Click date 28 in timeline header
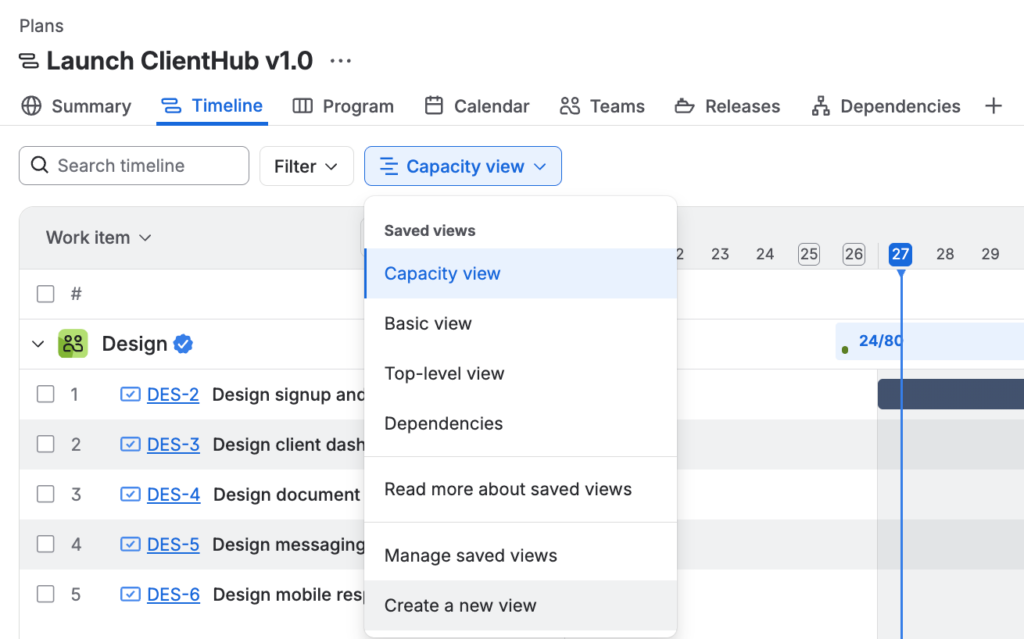1024x639 pixels. (945, 254)
